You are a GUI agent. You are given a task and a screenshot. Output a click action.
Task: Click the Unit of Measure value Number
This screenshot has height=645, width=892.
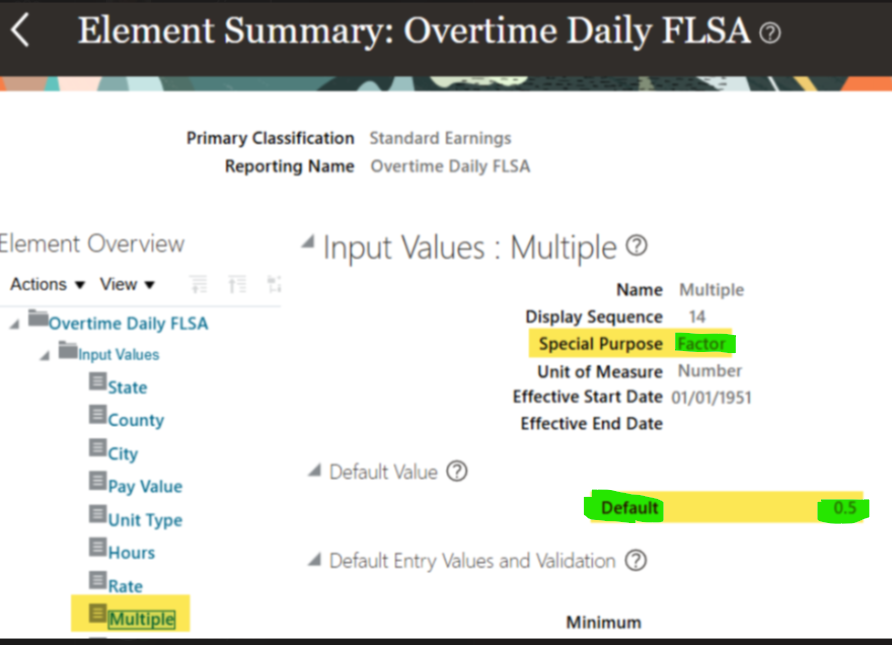tap(710, 371)
